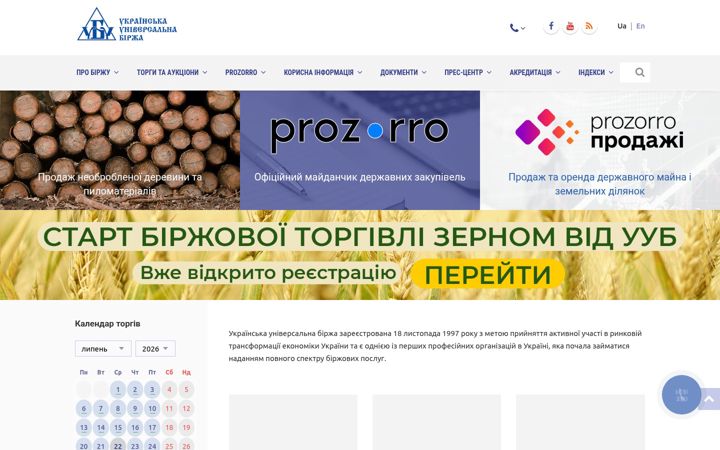Expand the ДОКУМЕНТИ menu
The height and width of the screenshot is (450, 720).
coord(403,72)
